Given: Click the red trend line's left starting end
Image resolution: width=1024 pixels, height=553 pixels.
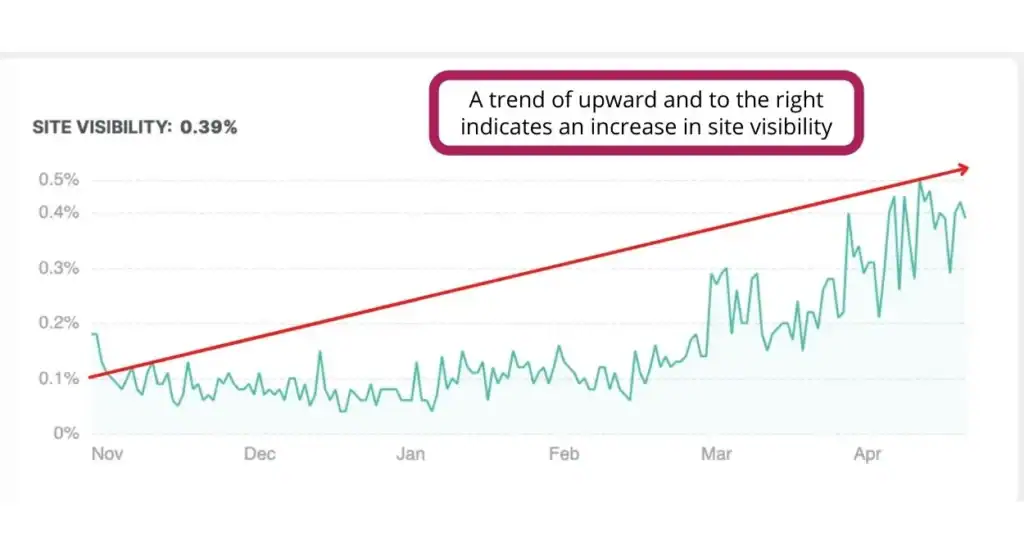Looking at the screenshot, I should 91,377.
